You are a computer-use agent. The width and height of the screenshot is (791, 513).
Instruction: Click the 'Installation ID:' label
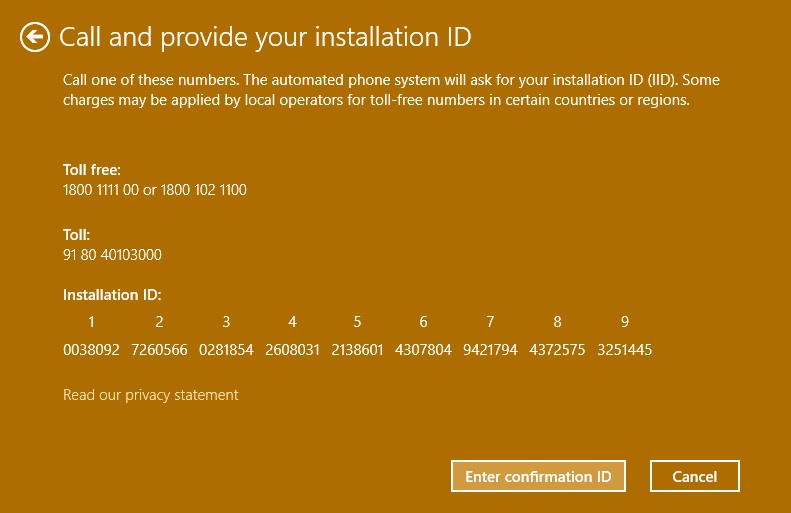click(112, 295)
